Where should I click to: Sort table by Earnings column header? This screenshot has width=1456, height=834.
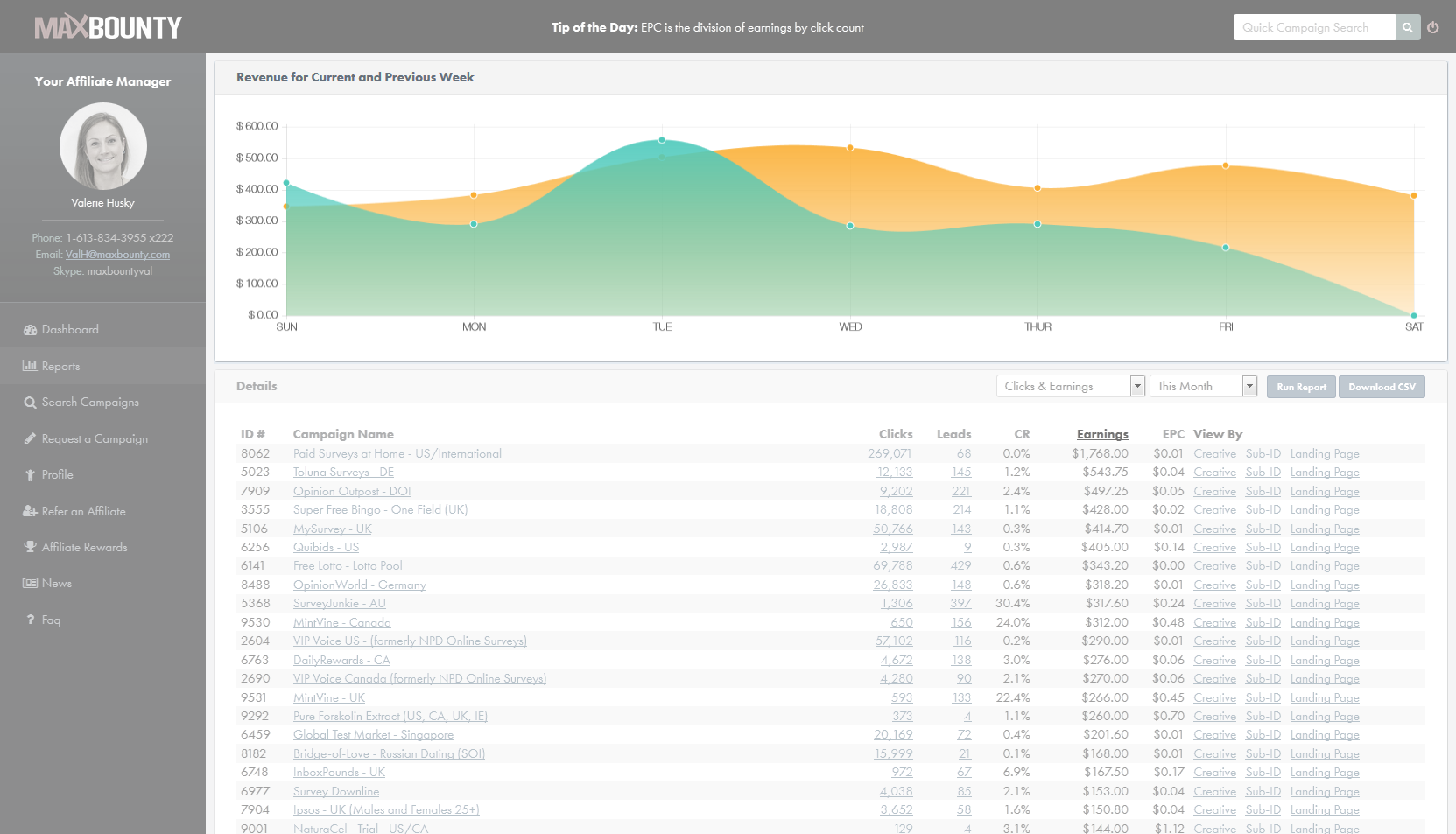click(x=1102, y=434)
